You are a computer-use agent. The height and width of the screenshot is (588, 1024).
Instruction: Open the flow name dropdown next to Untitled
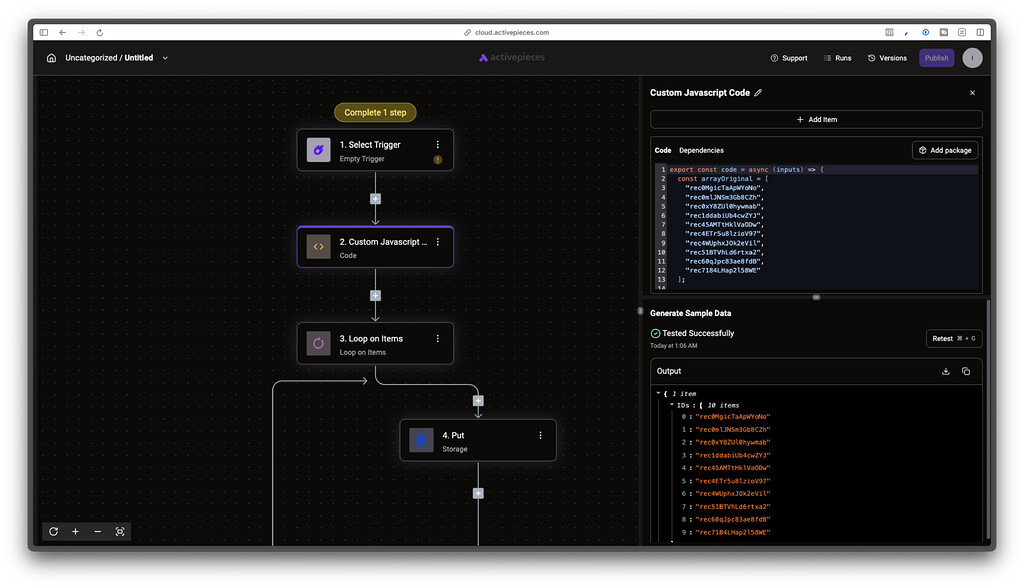click(165, 57)
